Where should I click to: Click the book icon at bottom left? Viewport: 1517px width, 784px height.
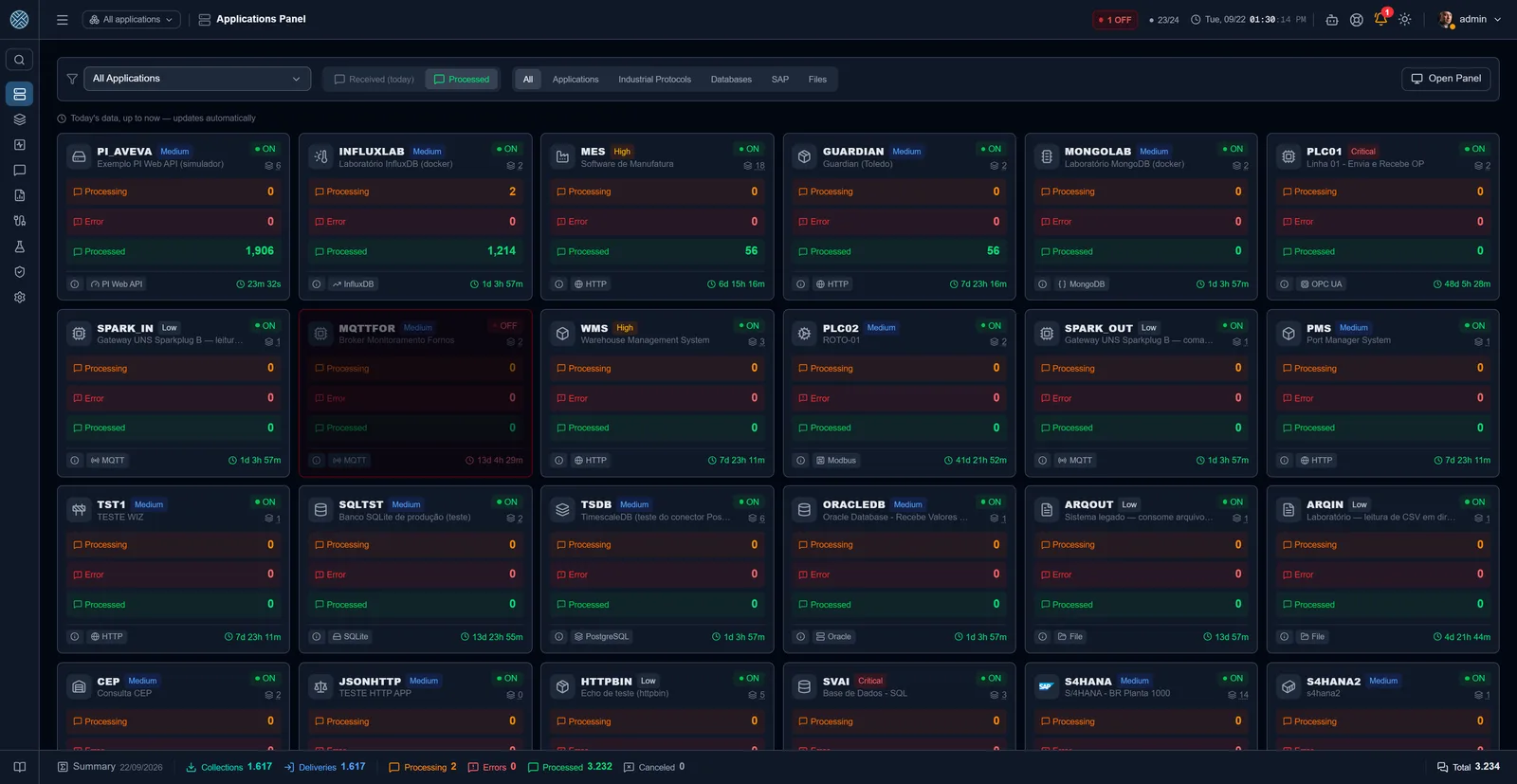19,767
